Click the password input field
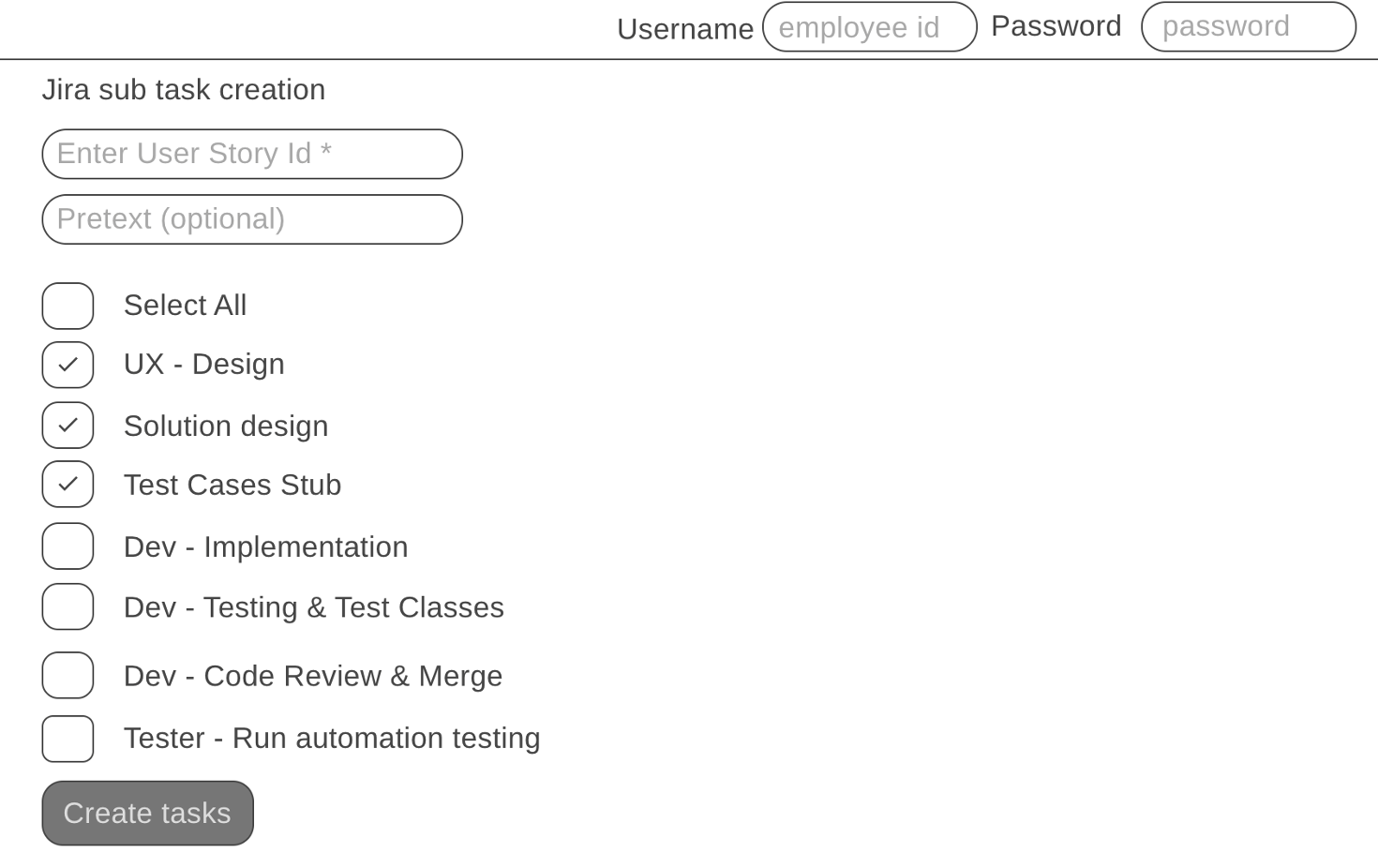 (x=1247, y=26)
